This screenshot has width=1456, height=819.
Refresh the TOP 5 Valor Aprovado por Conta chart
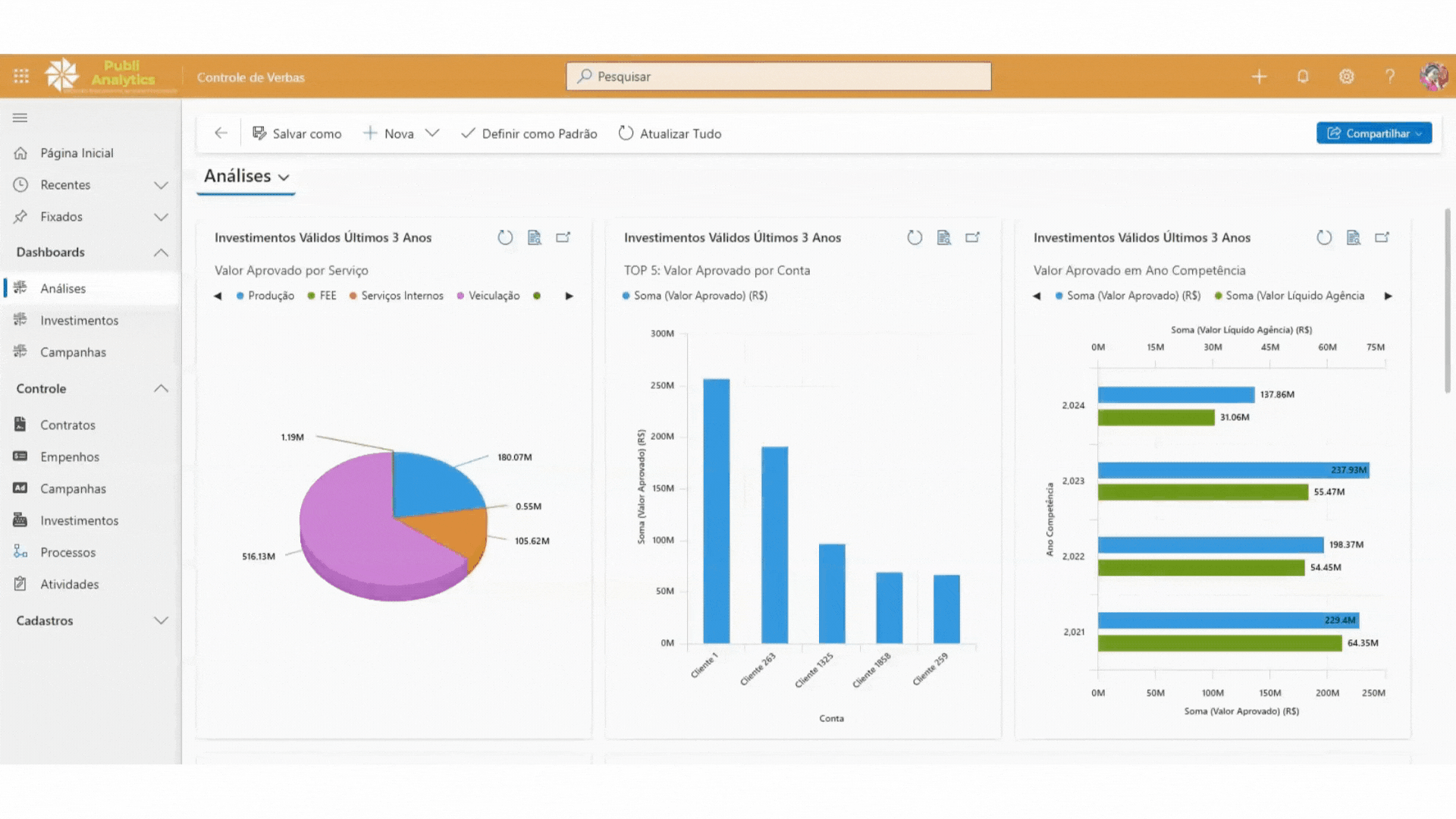(915, 237)
